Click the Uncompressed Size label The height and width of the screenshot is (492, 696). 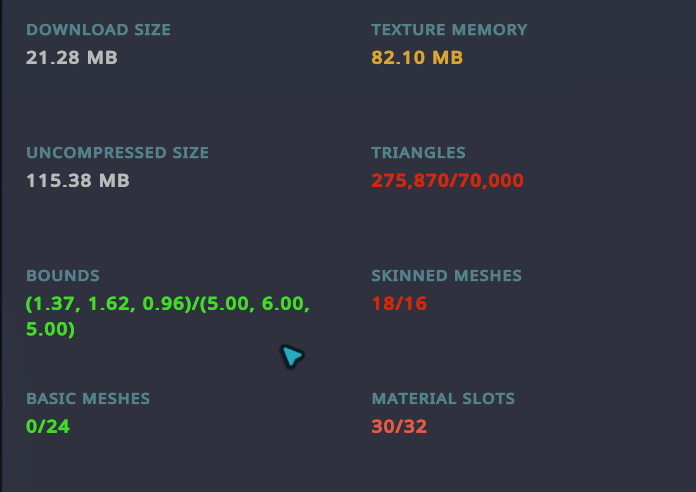[x=117, y=153]
